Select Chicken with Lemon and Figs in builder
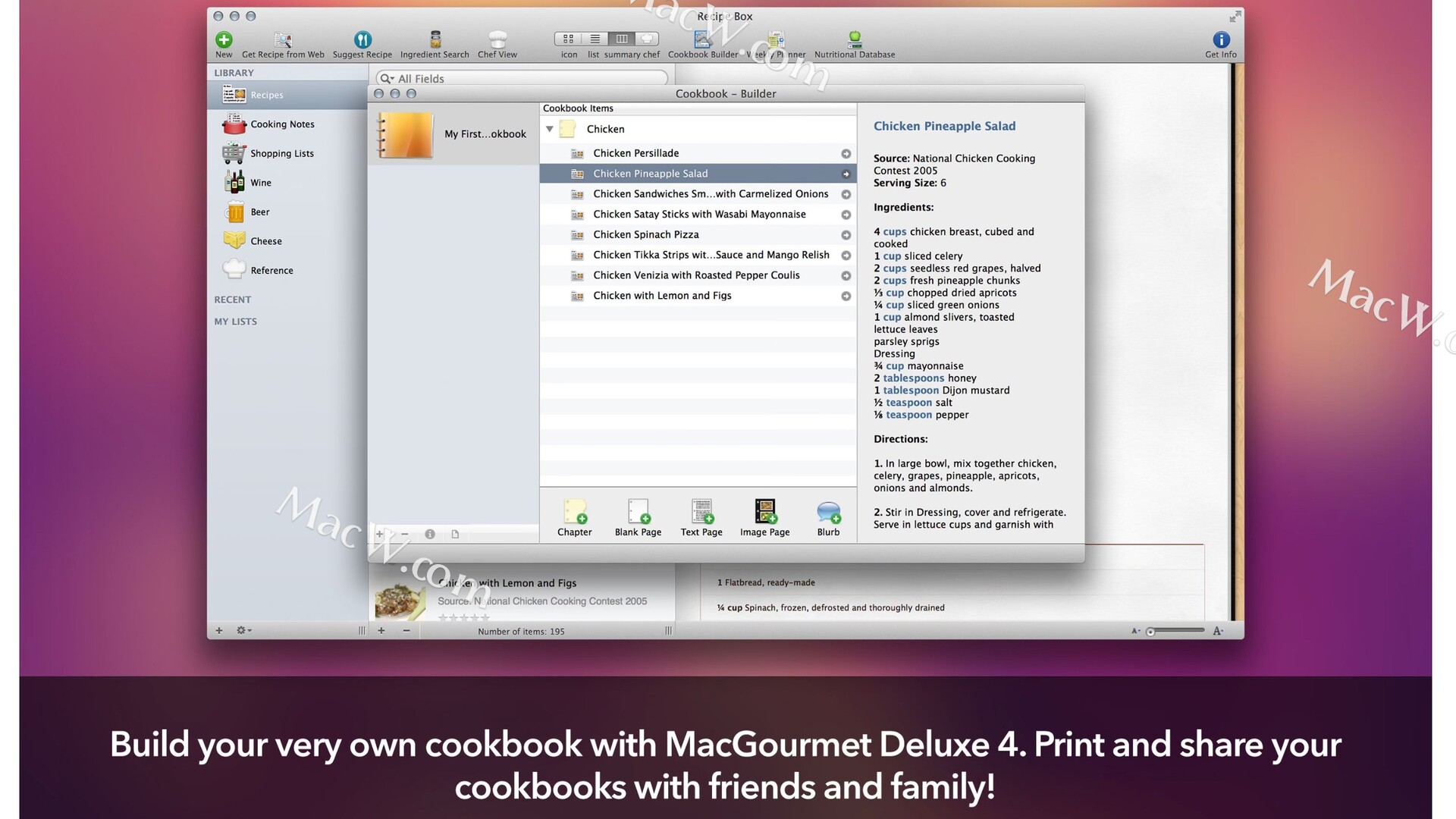The height and width of the screenshot is (819, 1456). 698,296
